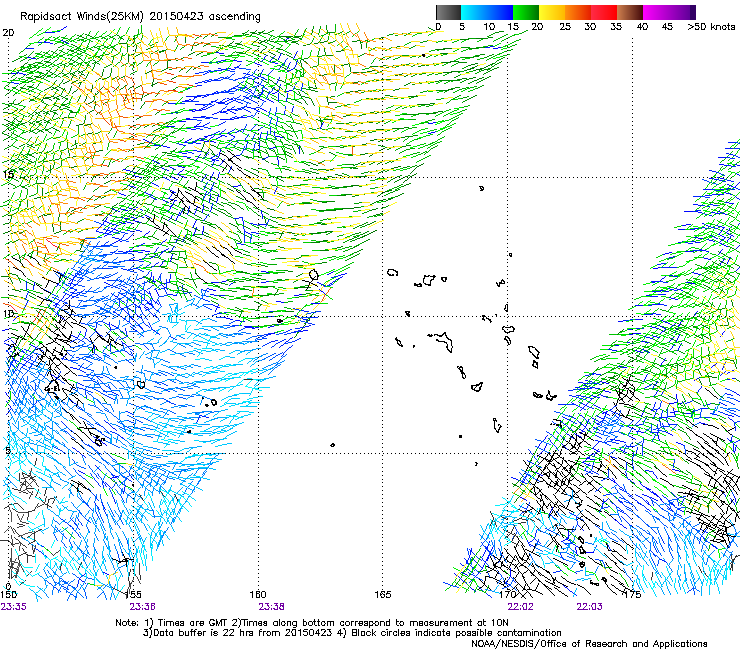Click the latitude axis label '20'

point(8,33)
